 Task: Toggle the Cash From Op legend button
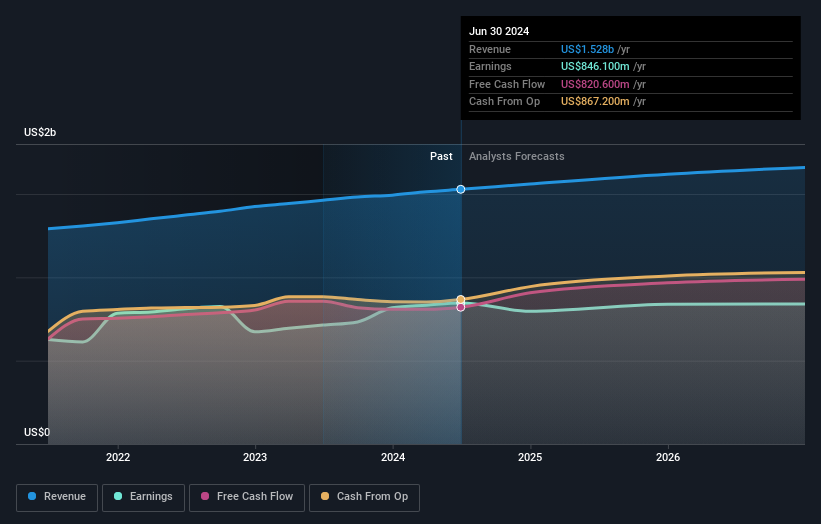(364, 497)
